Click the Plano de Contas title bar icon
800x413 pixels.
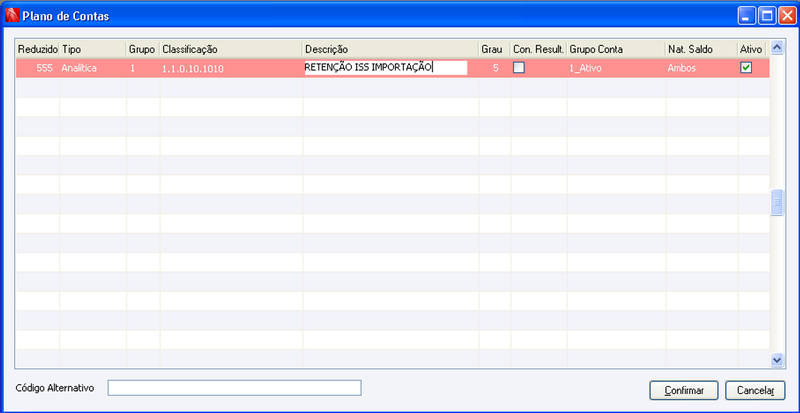[x=12, y=16]
